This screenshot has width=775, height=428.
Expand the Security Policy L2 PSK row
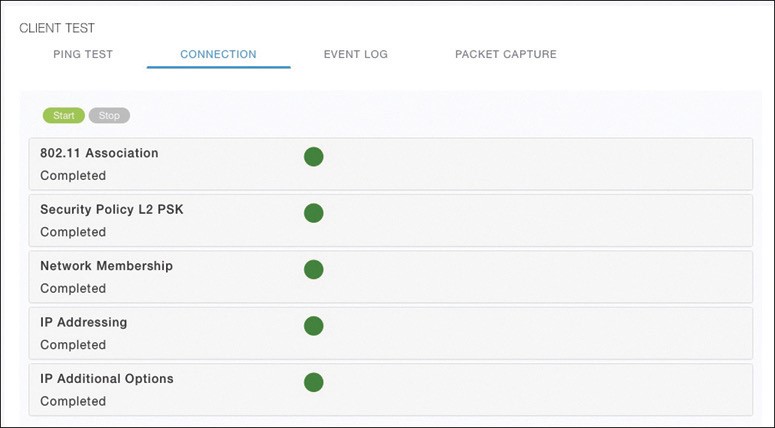pos(390,220)
